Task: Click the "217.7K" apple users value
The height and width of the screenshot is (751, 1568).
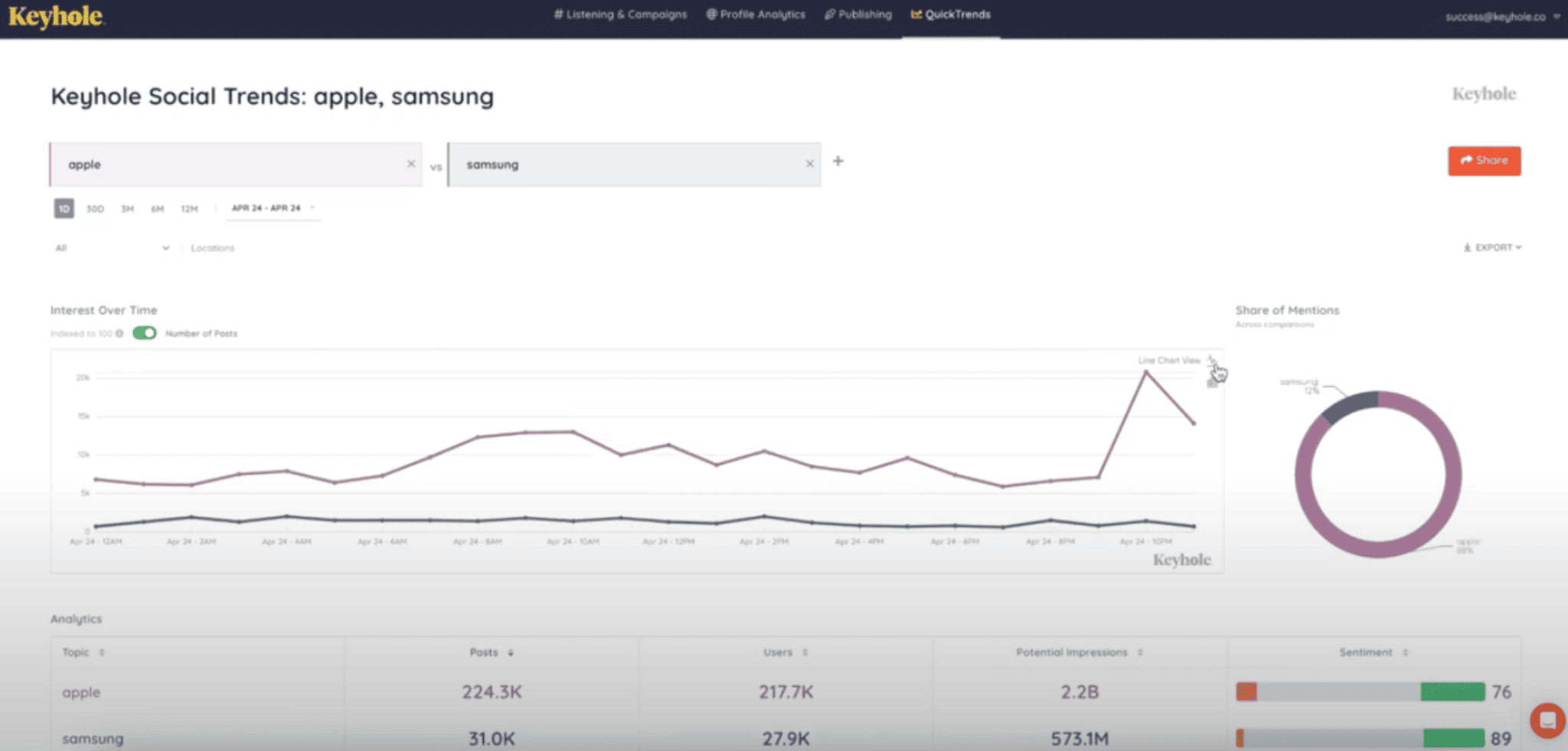Action: coord(786,692)
